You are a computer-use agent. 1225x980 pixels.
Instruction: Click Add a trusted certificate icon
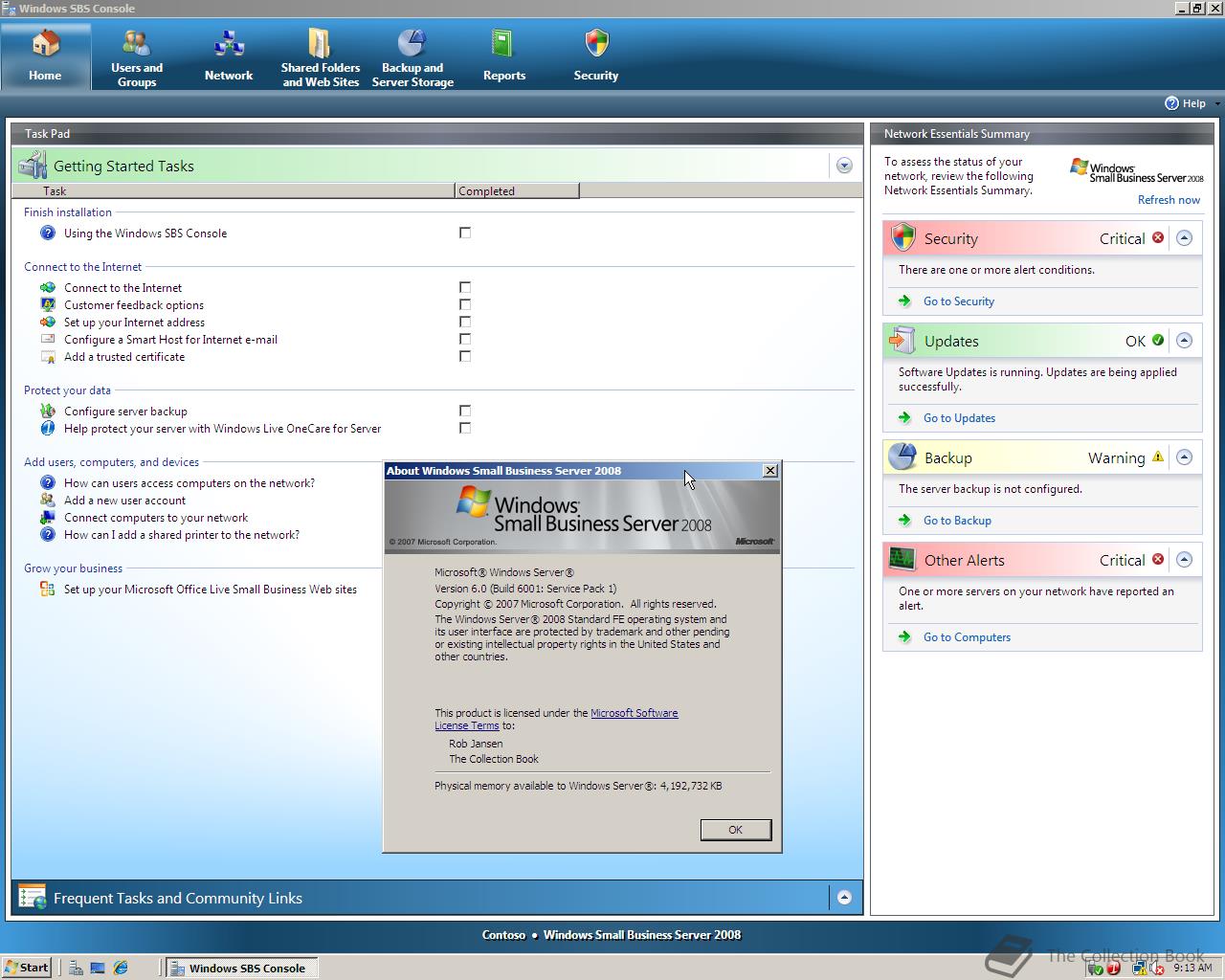[48, 356]
